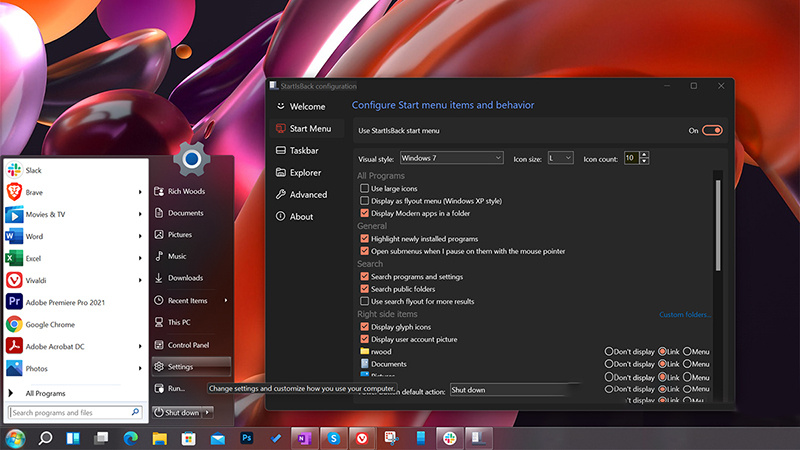Uncheck Search programs and settings

point(364,277)
